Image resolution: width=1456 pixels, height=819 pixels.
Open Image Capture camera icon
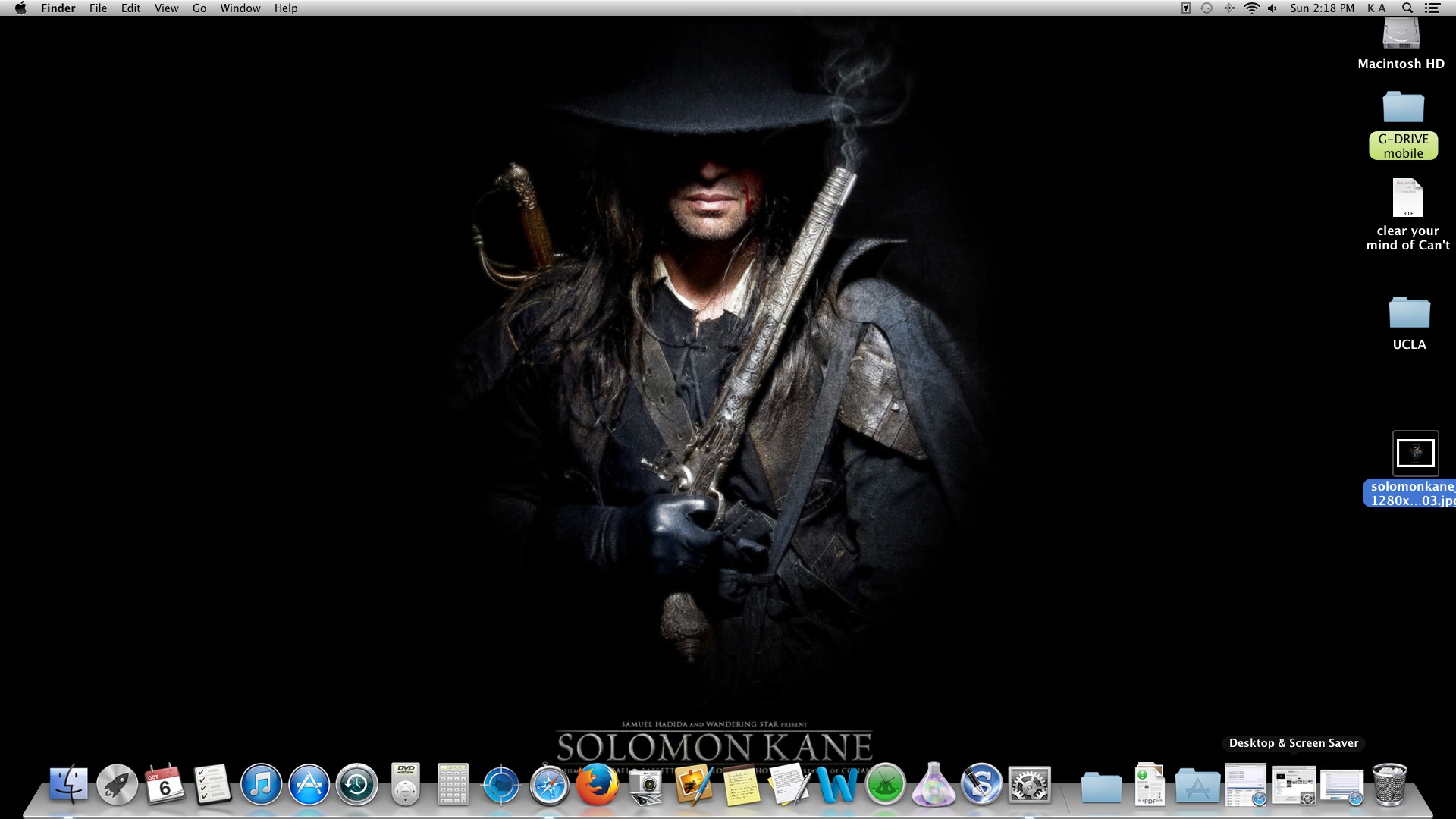pyautogui.click(x=645, y=786)
